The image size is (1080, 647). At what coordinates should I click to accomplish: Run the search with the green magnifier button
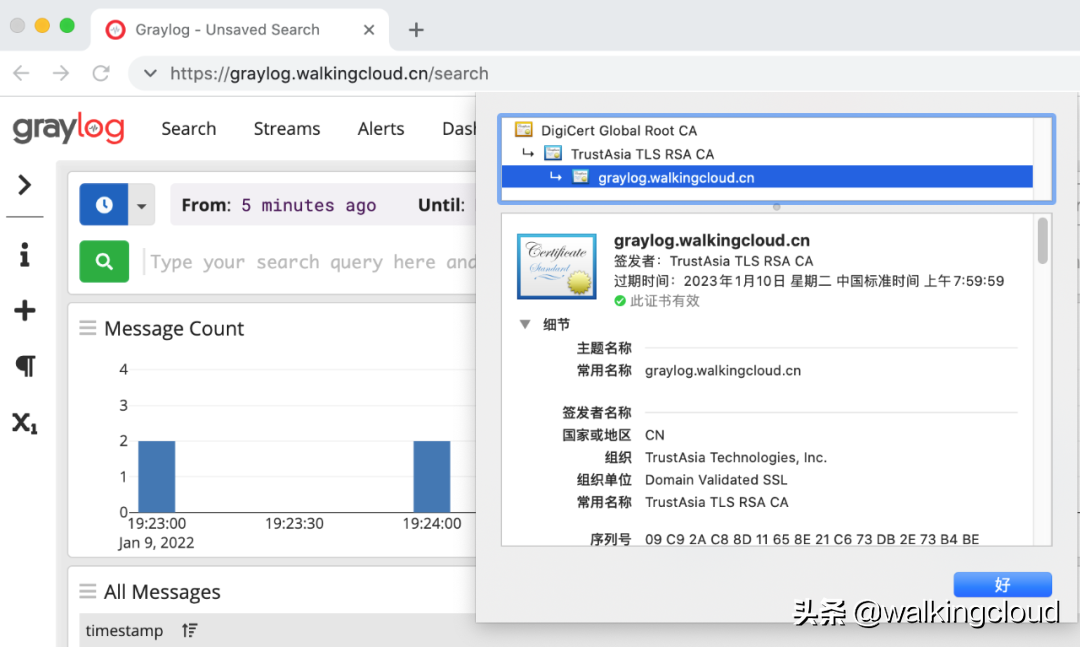104,261
